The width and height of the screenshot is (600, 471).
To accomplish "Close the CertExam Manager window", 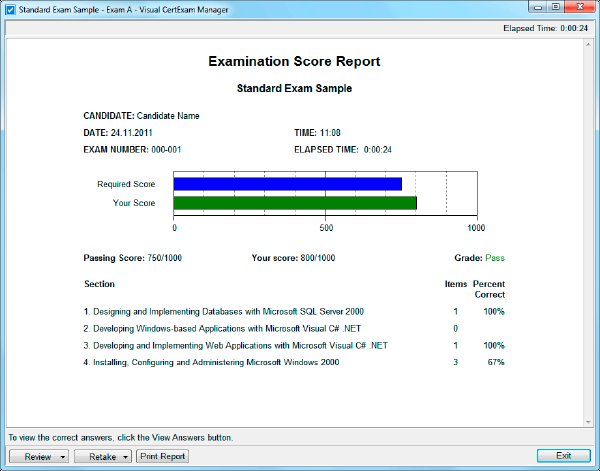I will coord(580,7).
